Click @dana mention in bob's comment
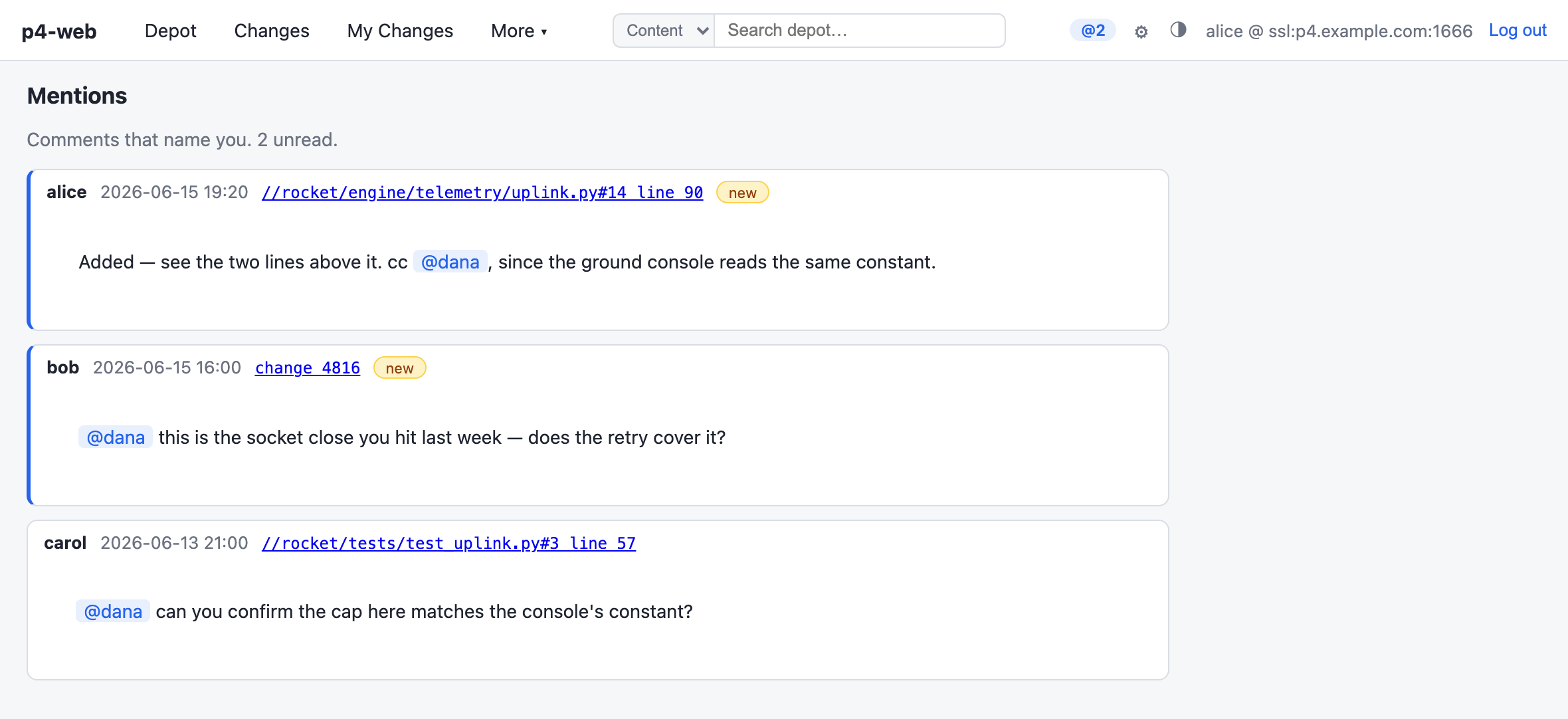Image resolution: width=1568 pixels, height=719 pixels. (x=116, y=437)
